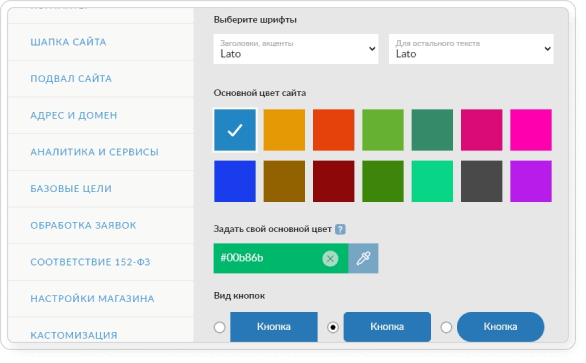Open the headings font dropdown (Lato)

coord(296,49)
